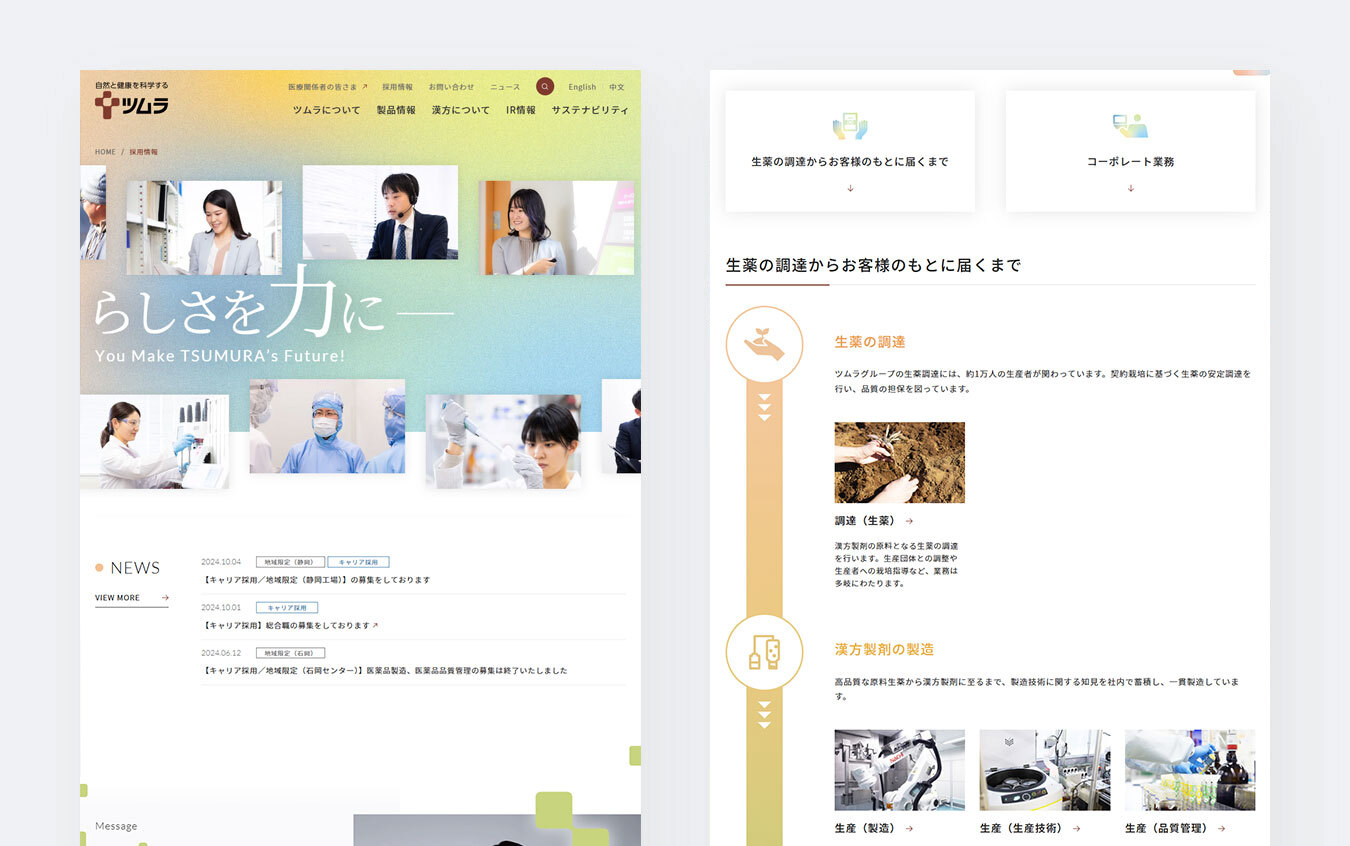Click the 地域限定（静岡） tag

pos(290,562)
